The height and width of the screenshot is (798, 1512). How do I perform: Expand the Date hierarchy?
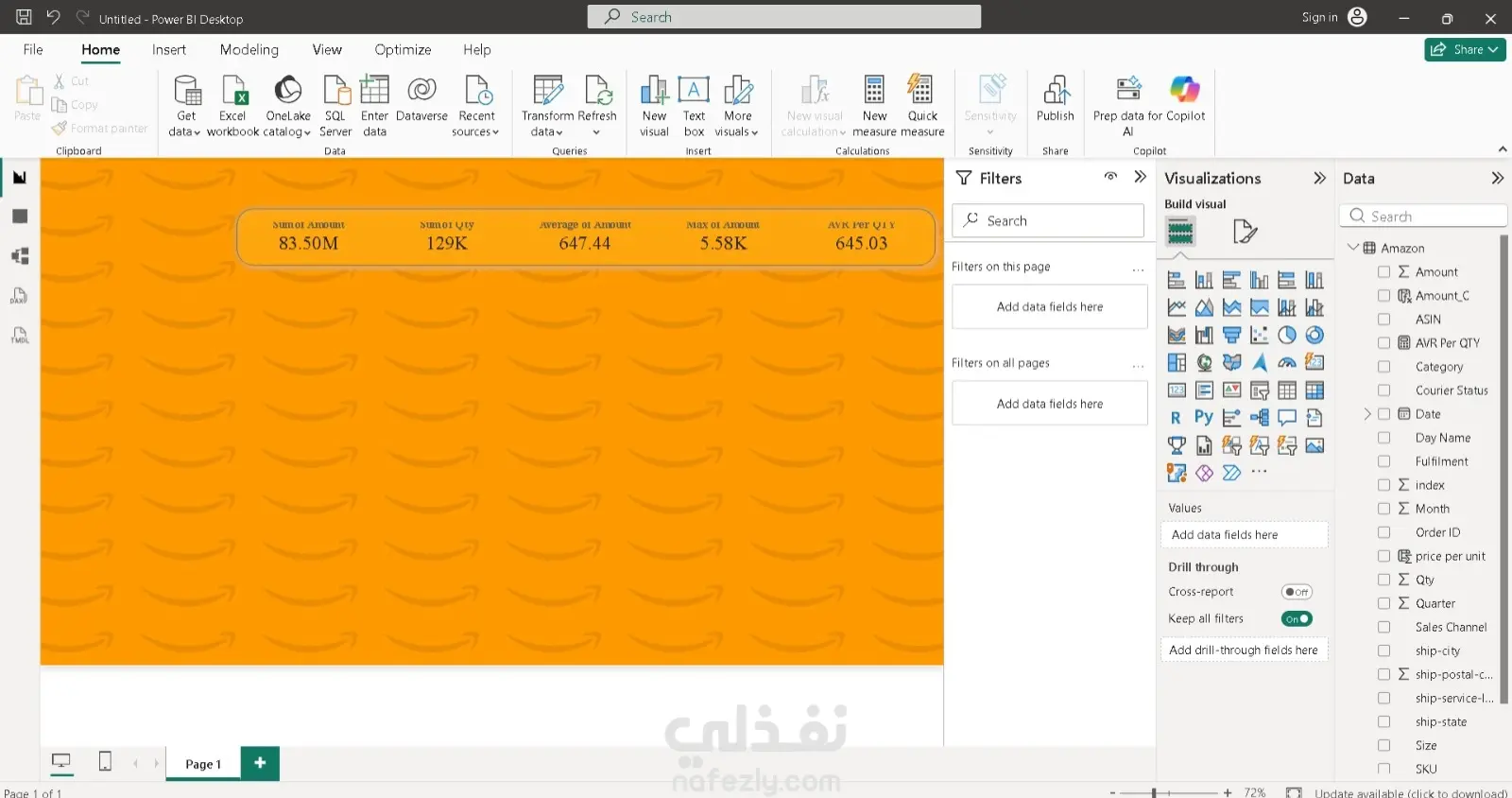[x=1366, y=414]
